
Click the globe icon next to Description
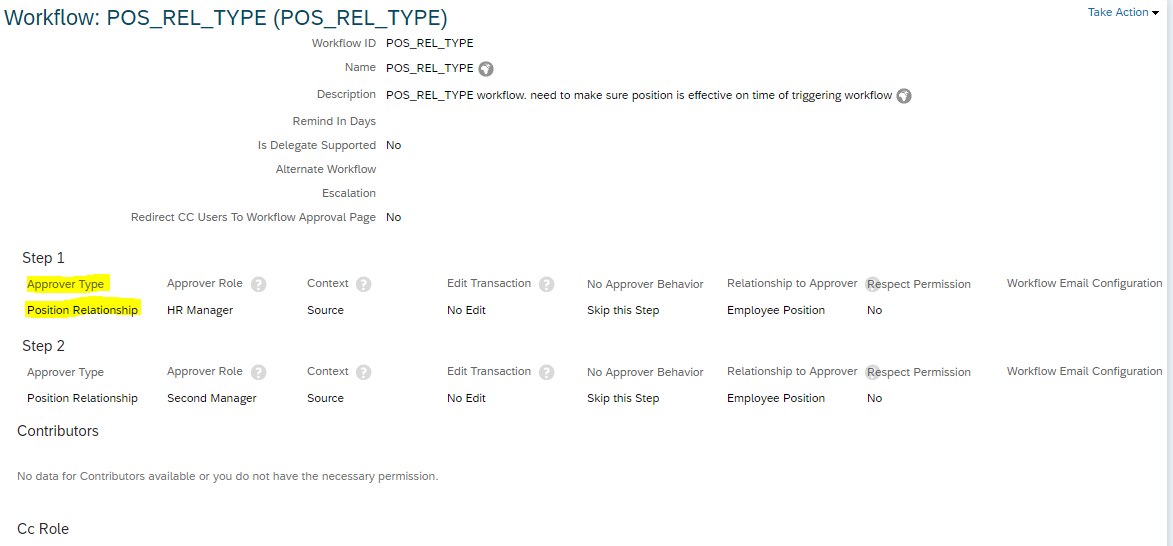coord(904,96)
